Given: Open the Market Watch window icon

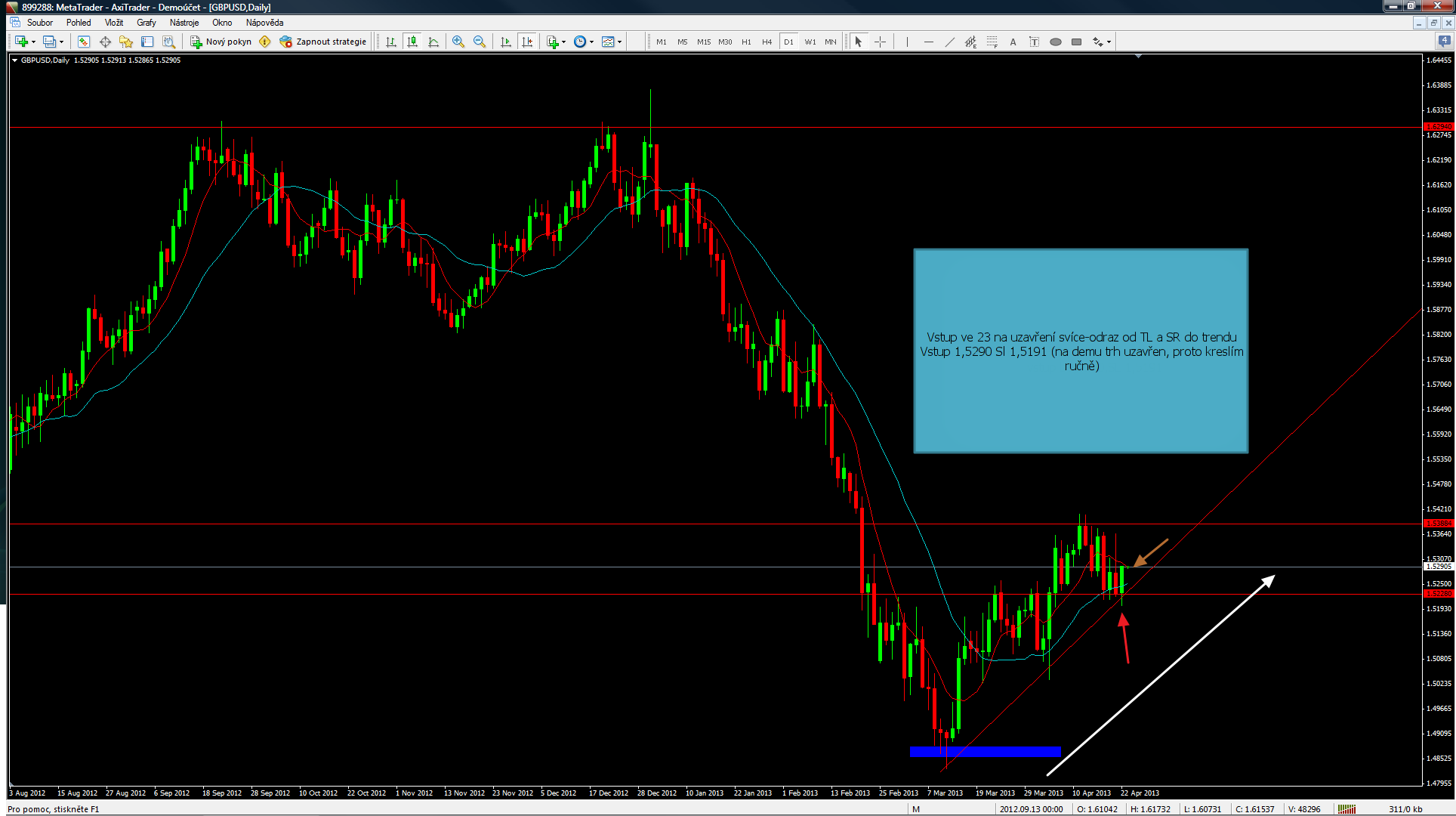Looking at the screenshot, I should [84, 42].
